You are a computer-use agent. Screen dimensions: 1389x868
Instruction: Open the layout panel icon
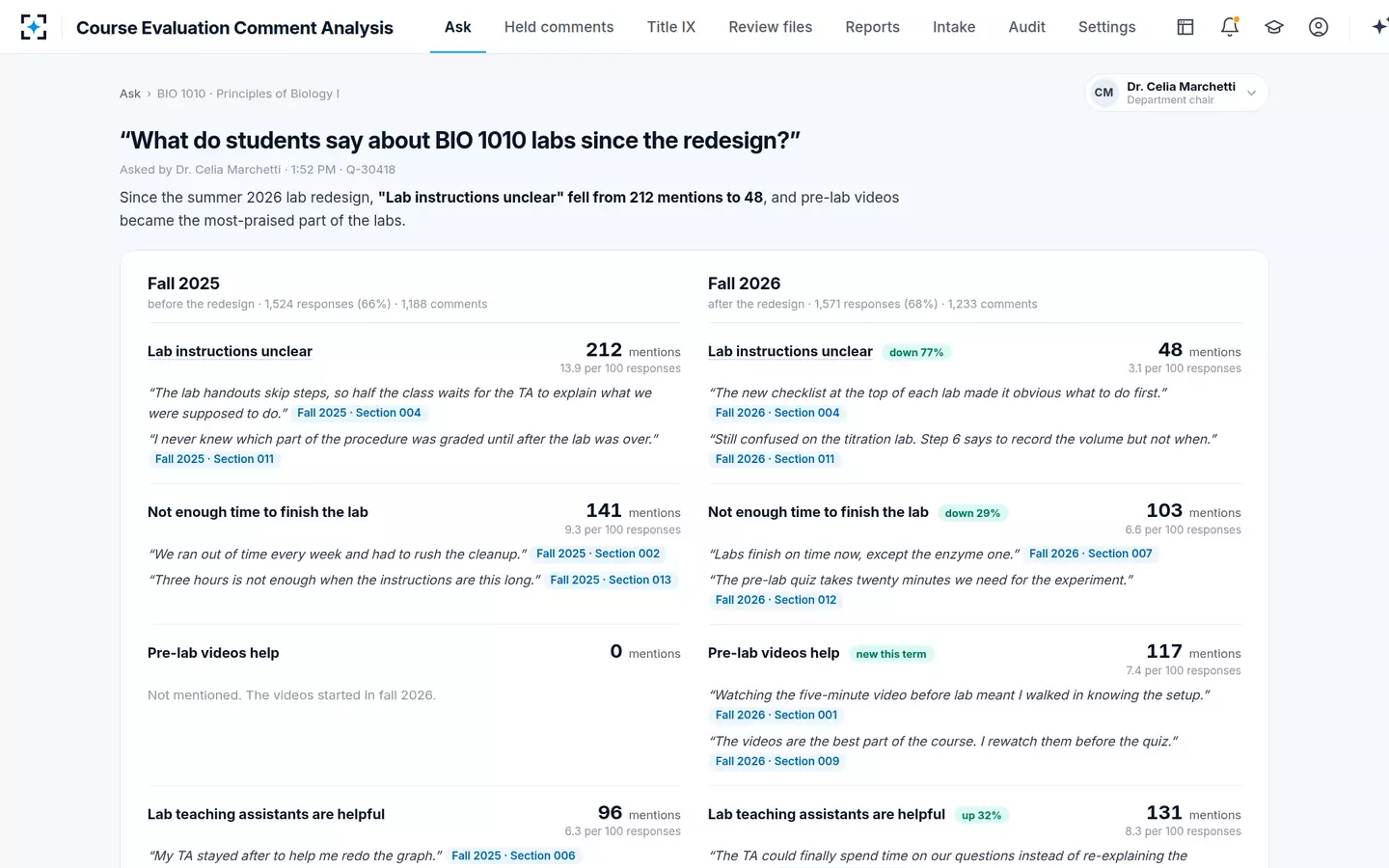tap(1185, 27)
